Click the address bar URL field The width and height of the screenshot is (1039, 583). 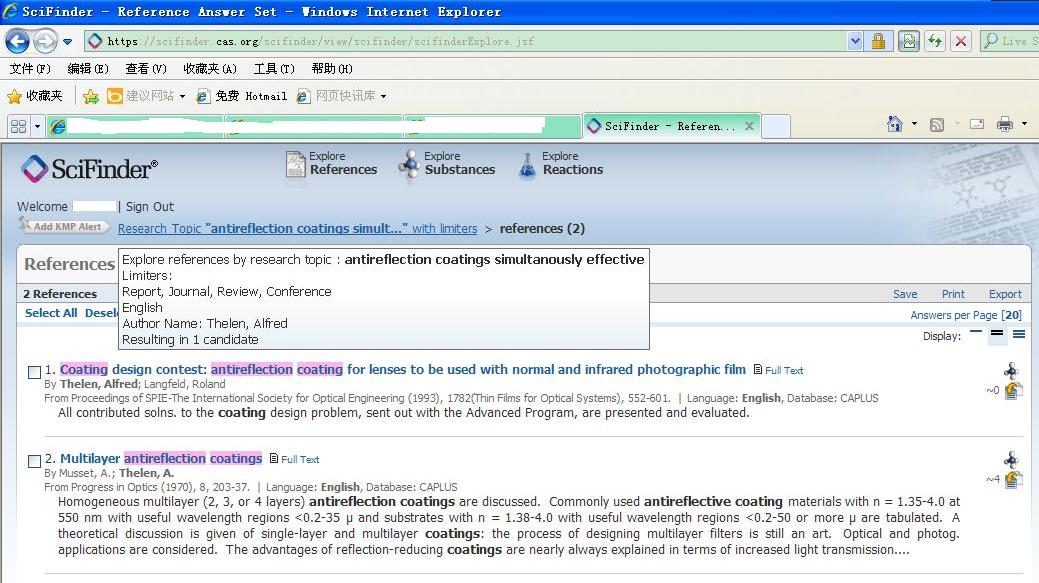coord(466,41)
